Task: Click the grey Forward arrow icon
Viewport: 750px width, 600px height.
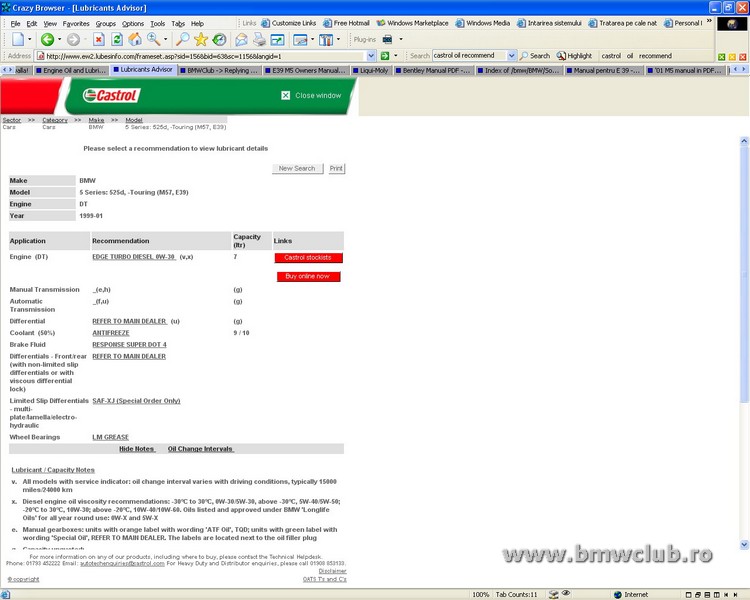Action: tap(73, 39)
